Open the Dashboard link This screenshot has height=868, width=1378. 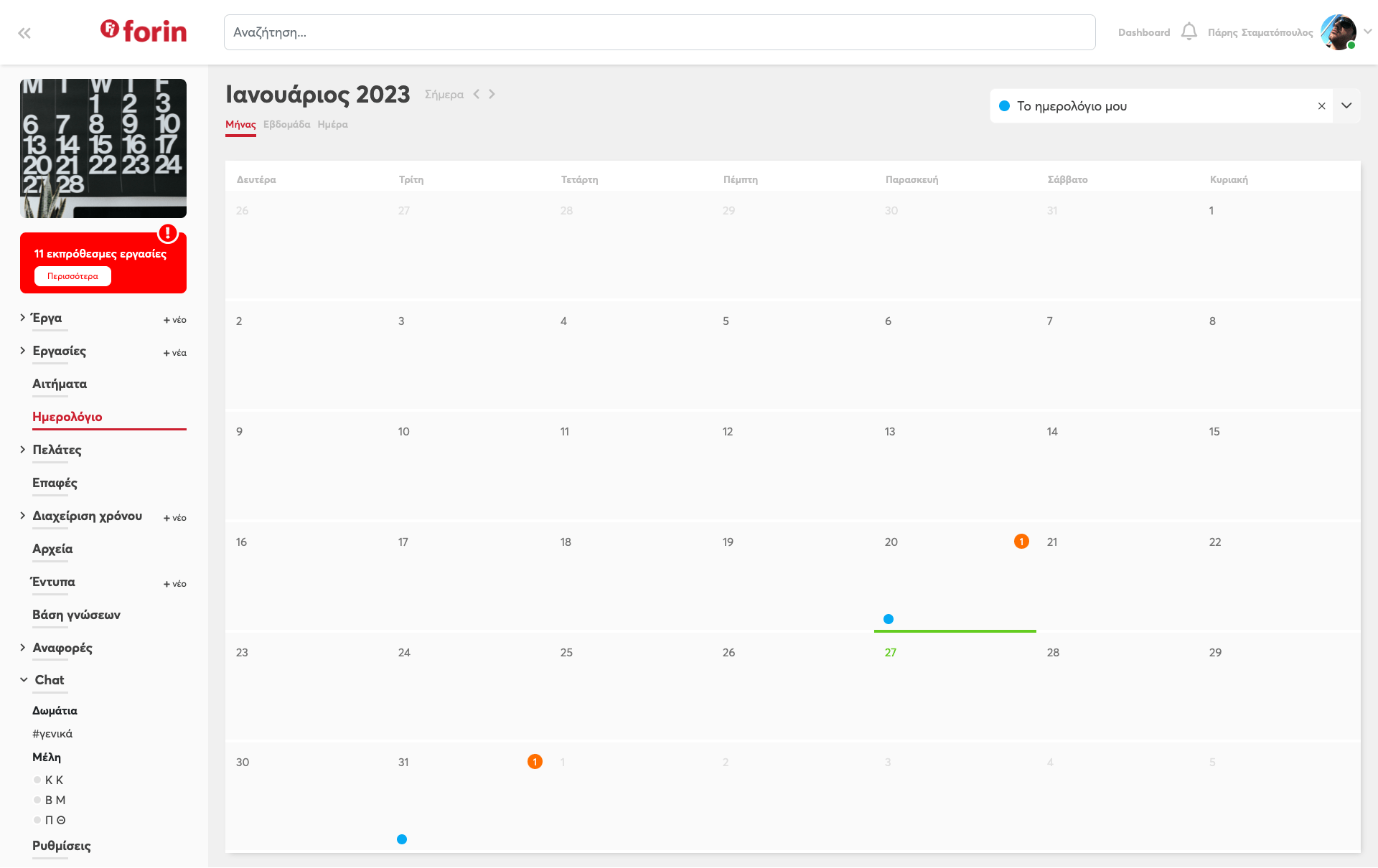pos(1144,32)
